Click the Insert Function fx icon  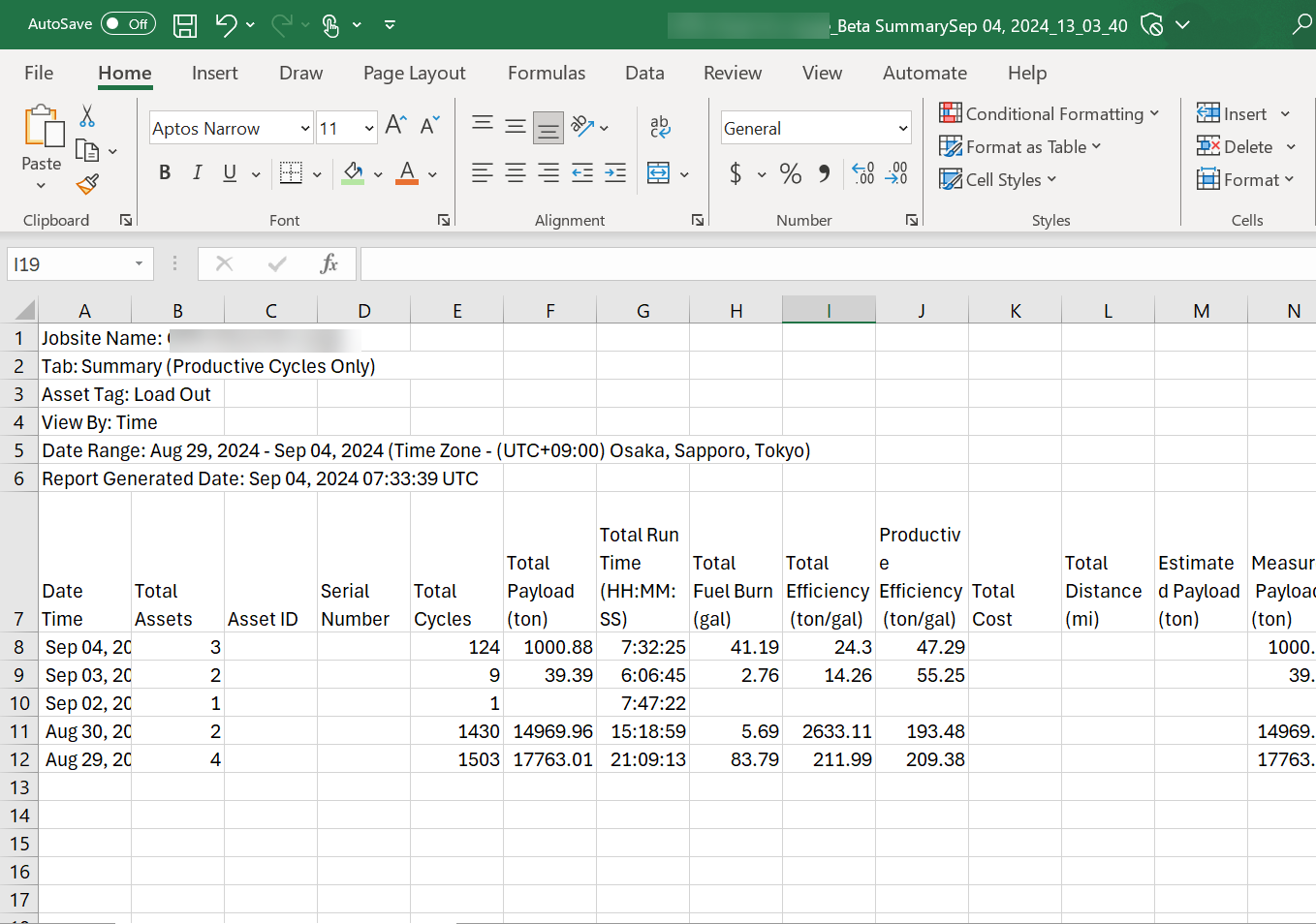pos(329,263)
